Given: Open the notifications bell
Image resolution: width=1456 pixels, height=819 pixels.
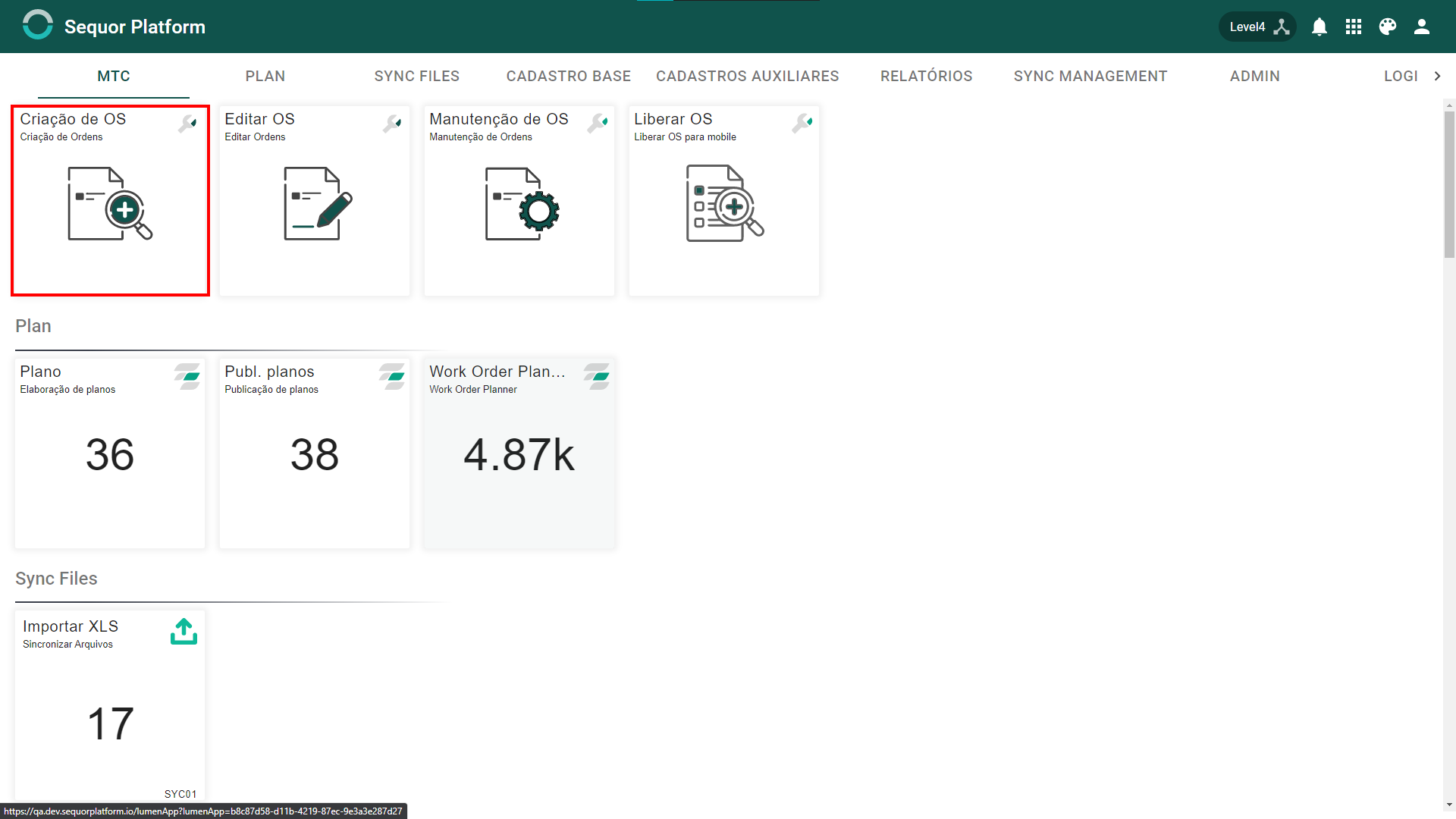Looking at the screenshot, I should coord(1319,27).
